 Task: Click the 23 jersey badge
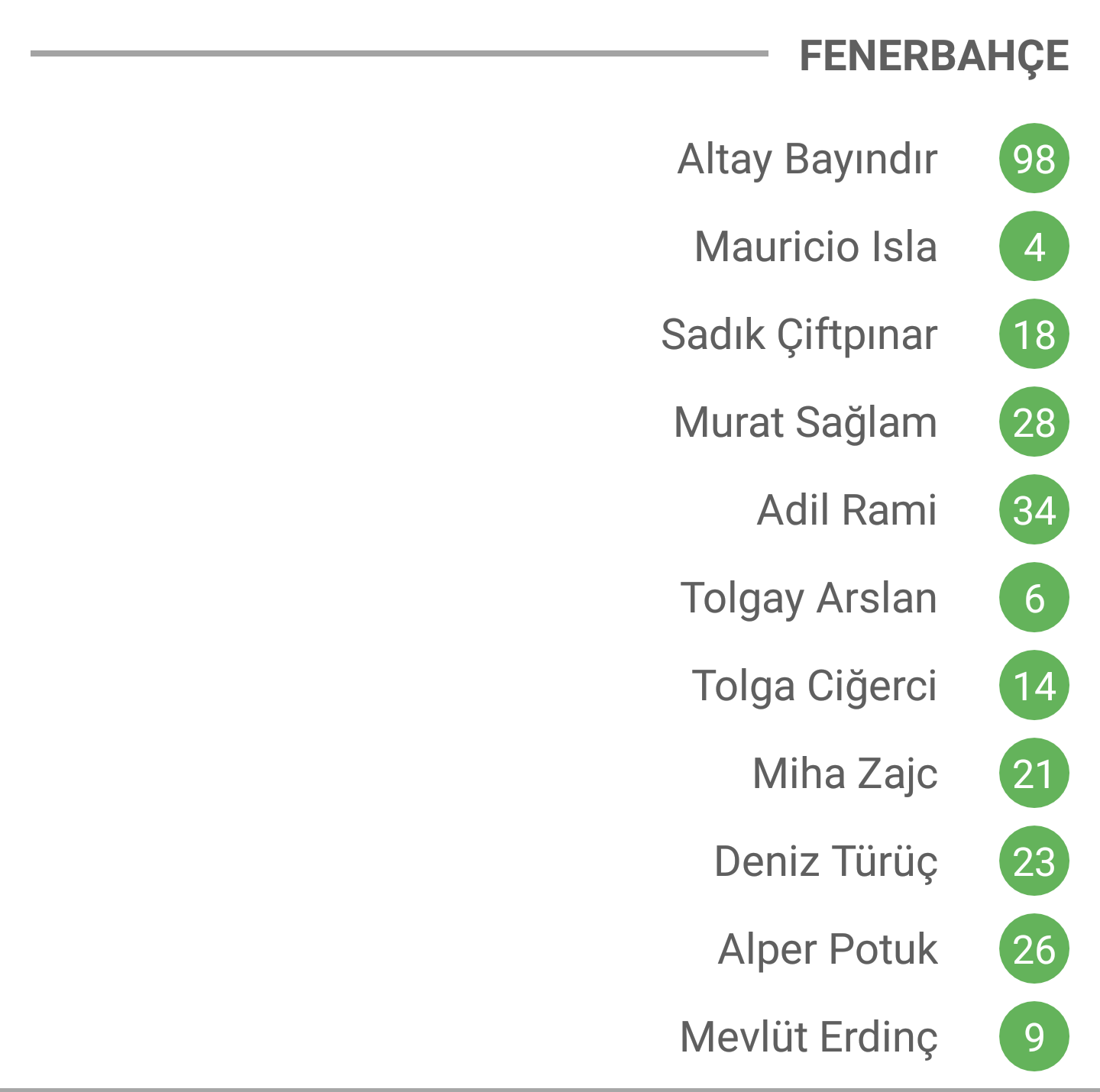1034,861
